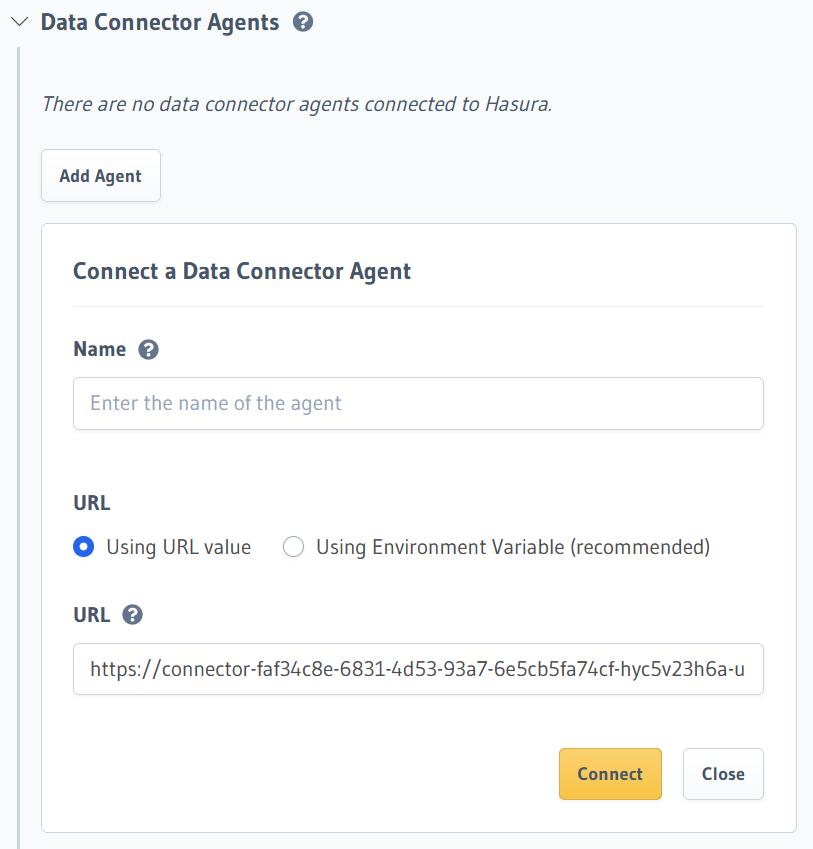Select the Using URL value radio button
The width and height of the screenshot is (813, 849).
tap(83, 547)
